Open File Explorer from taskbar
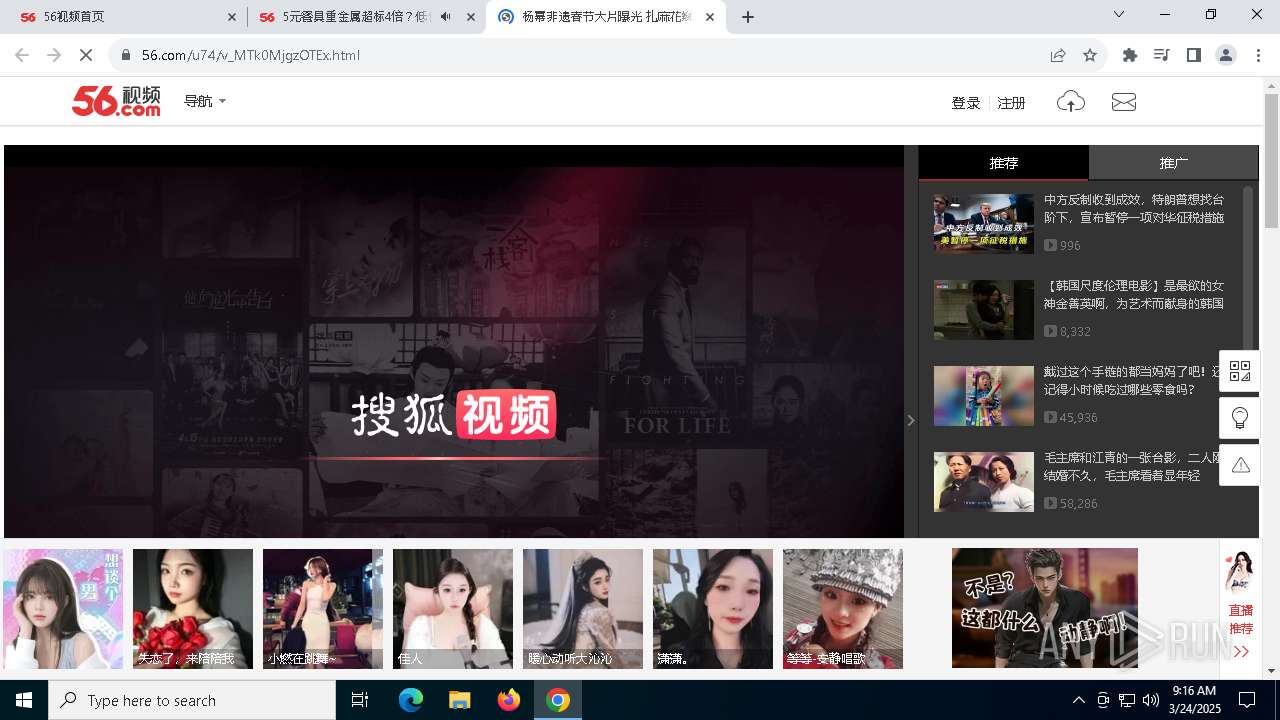Screen dimensions: 1280x720 [x=459, y=700]
